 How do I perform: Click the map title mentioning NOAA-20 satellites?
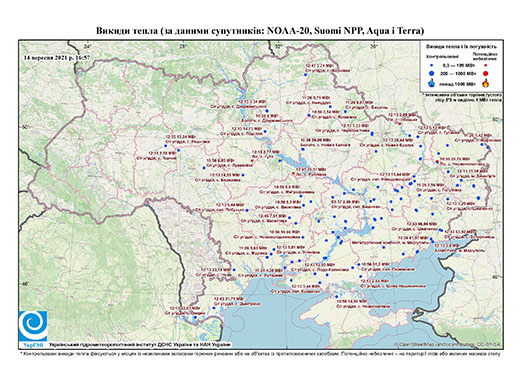click(x=260, y=31)
